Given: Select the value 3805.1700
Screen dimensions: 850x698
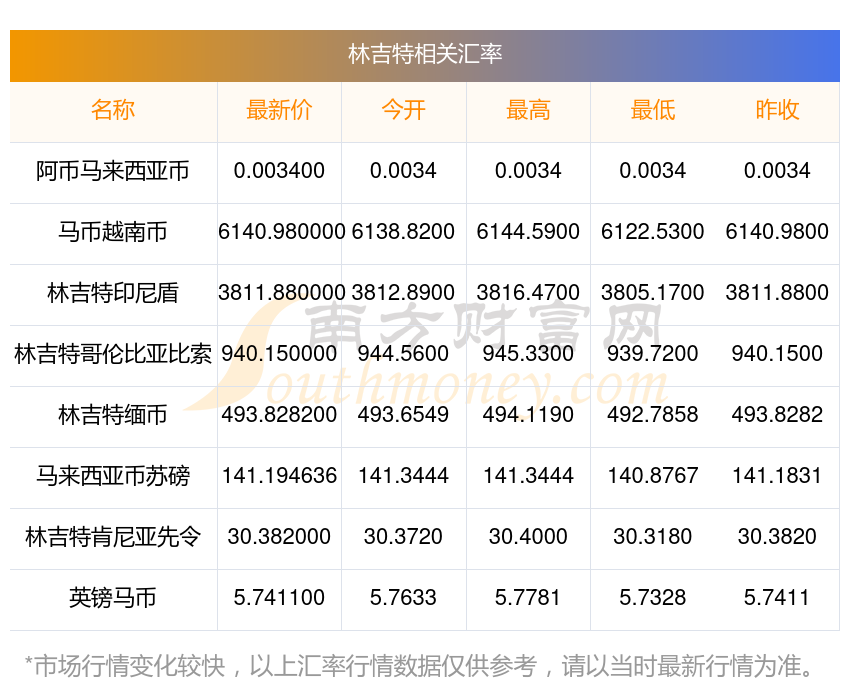Looking at the screenshot, I should coord(653,293).
